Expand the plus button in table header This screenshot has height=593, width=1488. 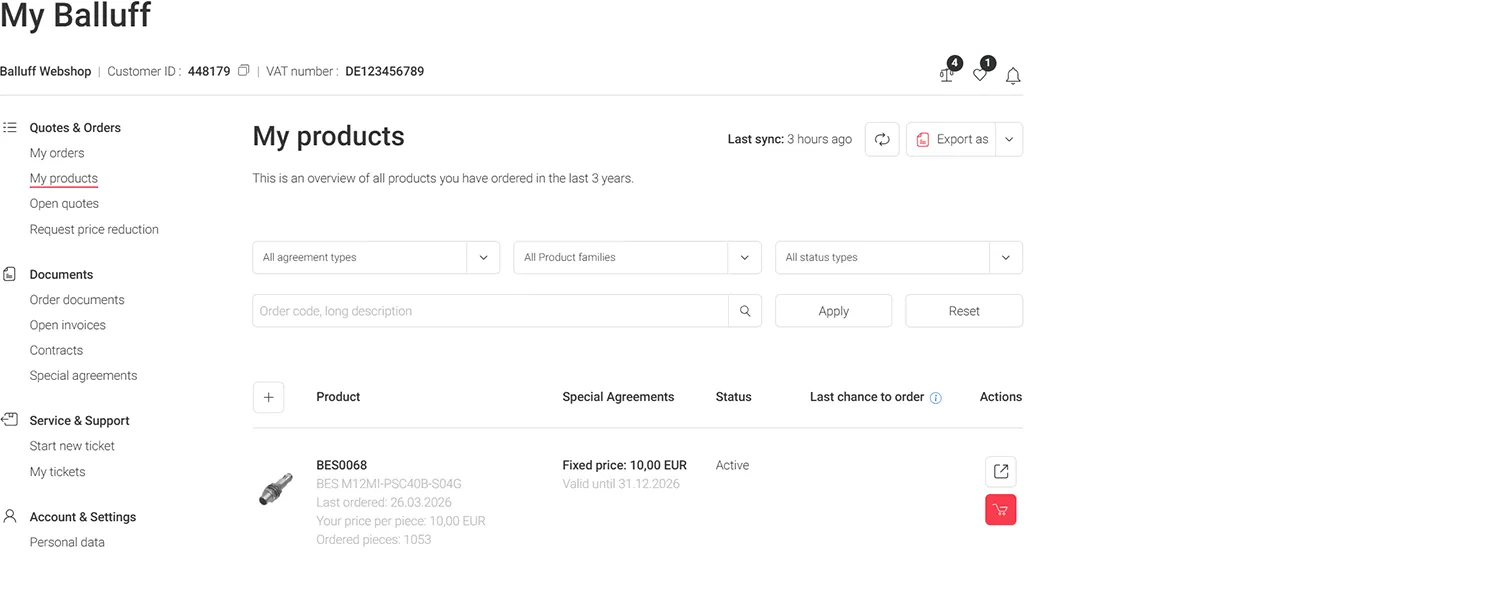point(268,397)
